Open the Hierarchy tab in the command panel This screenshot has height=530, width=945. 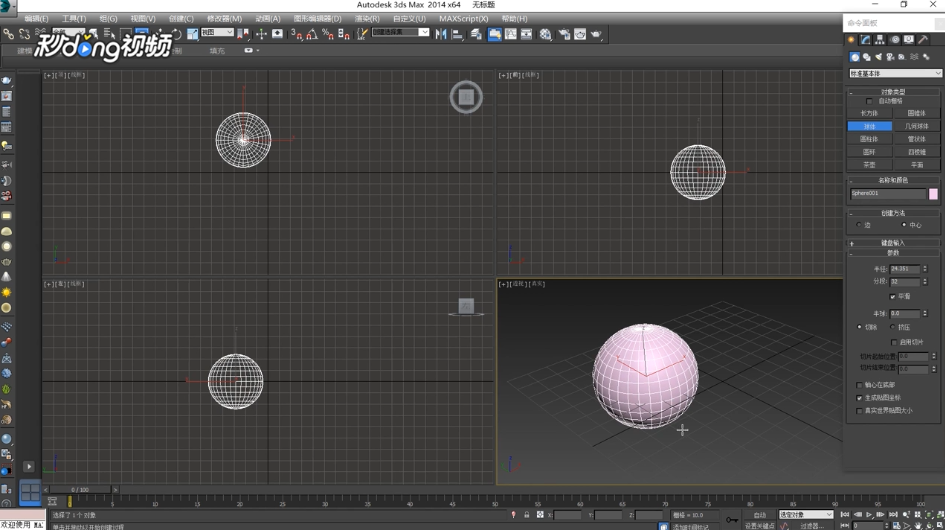(x=880, y=40)
